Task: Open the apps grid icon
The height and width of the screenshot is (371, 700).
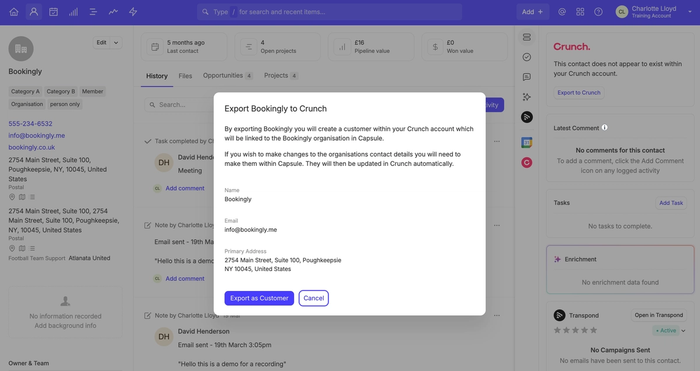Action: point(580,12)
